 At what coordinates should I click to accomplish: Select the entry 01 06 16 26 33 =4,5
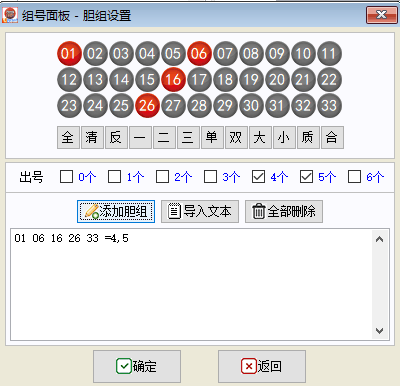pyautogui.click(x=71, y=238)
